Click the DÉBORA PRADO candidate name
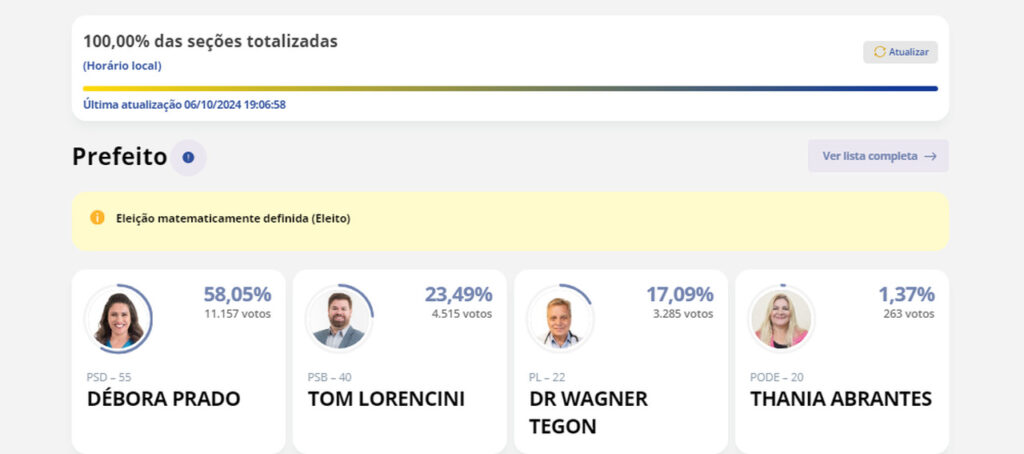1024x454 pixels. click(163, 398)
